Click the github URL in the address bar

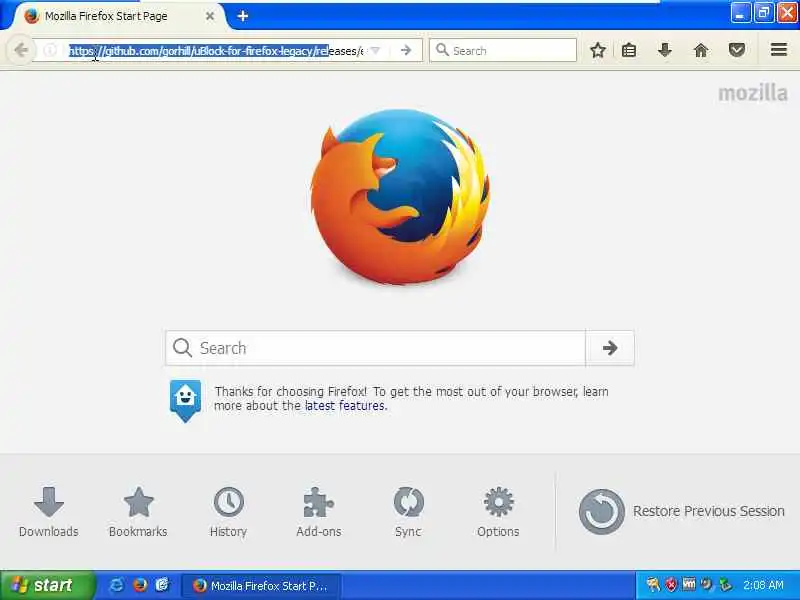tap(216, 51)
